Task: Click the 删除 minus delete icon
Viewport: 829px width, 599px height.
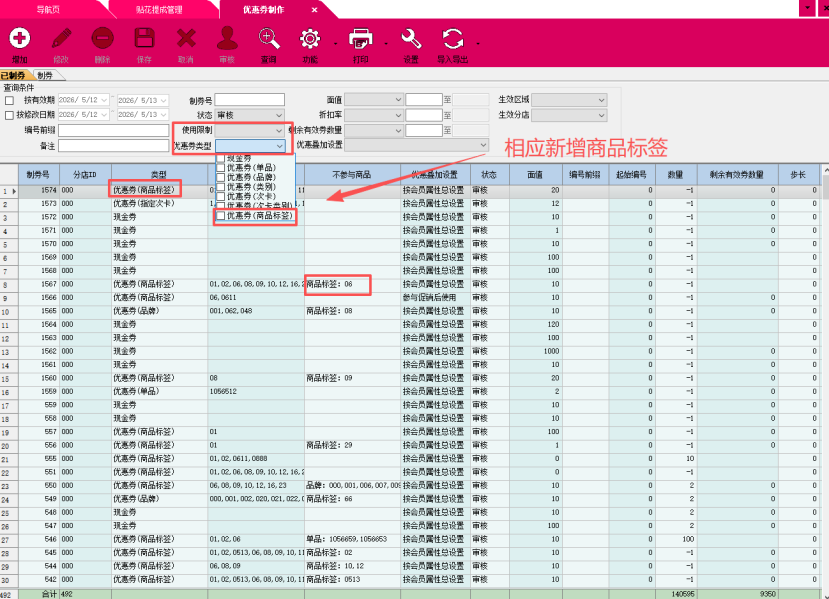Action: [x=103, y=39]
